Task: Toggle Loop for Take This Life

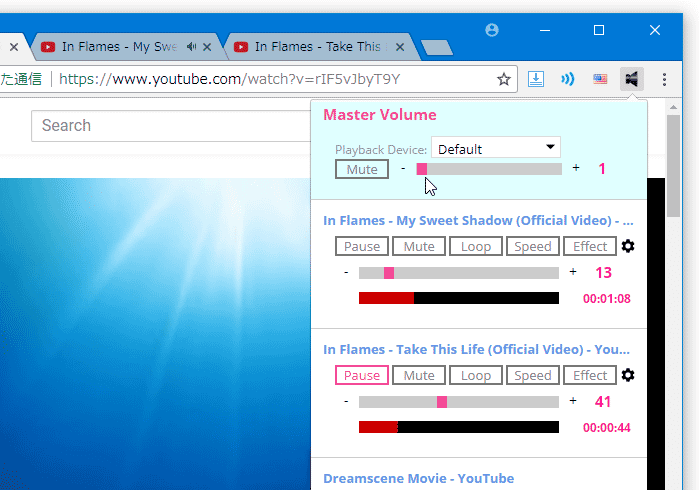Action: pyautogui.click(x=476, y=375)
